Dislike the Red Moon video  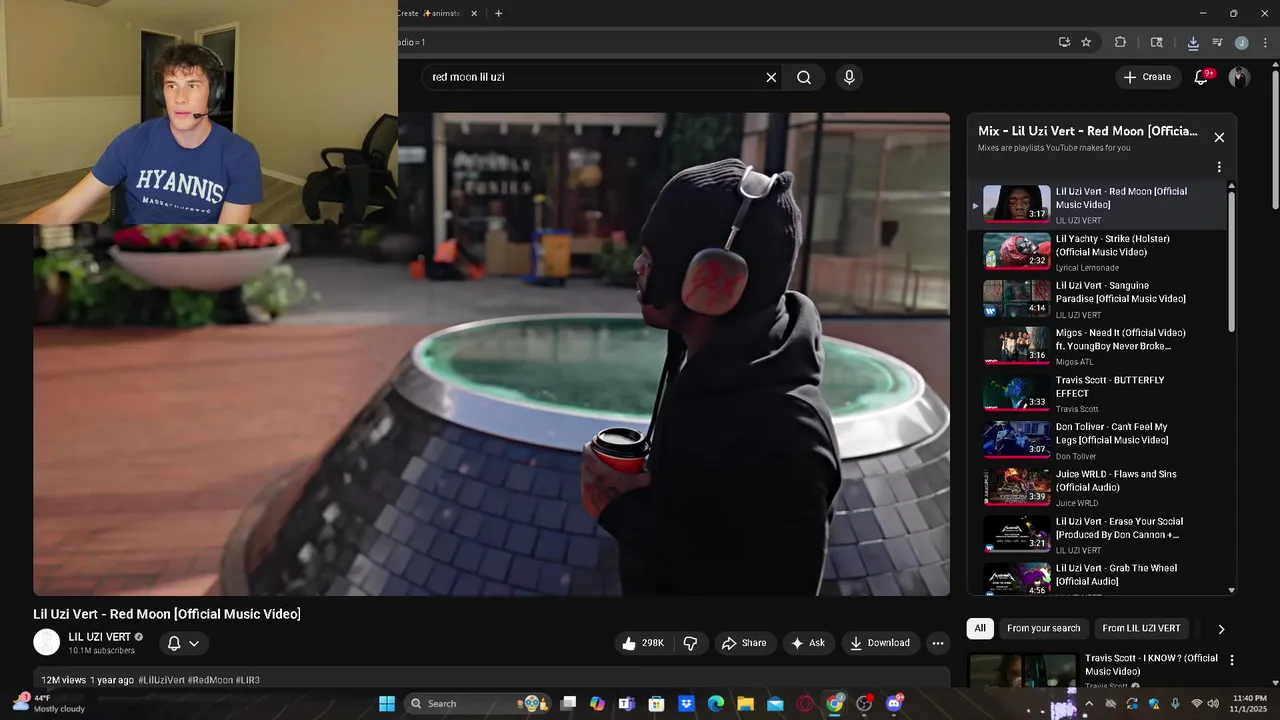[x=690, y=643]
